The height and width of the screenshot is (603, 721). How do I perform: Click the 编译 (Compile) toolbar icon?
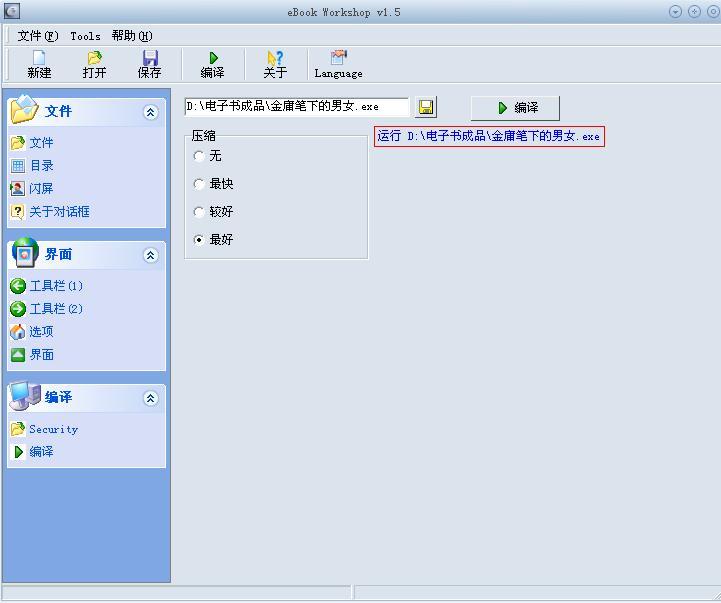tap(212, 64)
